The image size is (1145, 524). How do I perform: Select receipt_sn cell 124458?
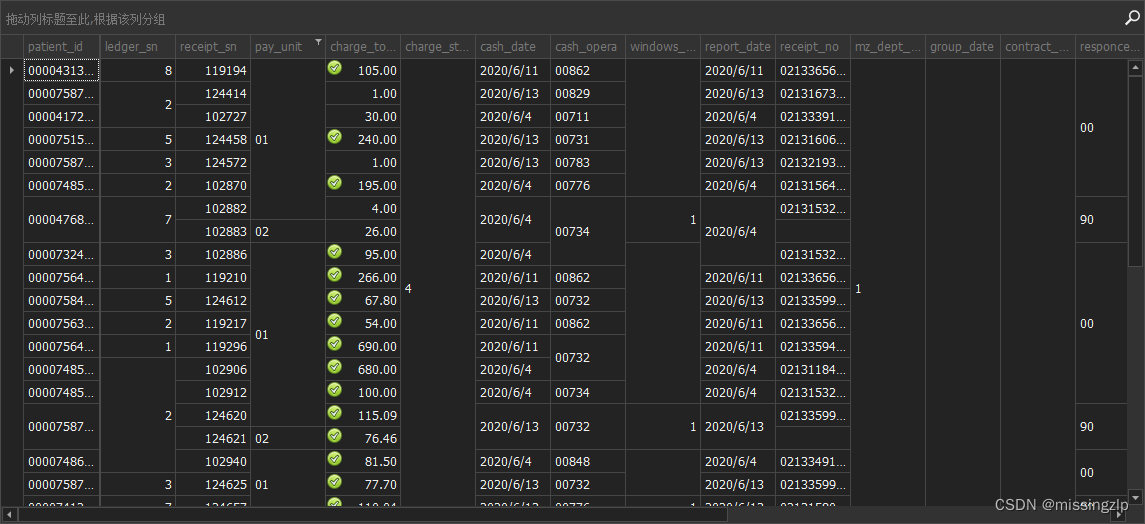[212, 139]
